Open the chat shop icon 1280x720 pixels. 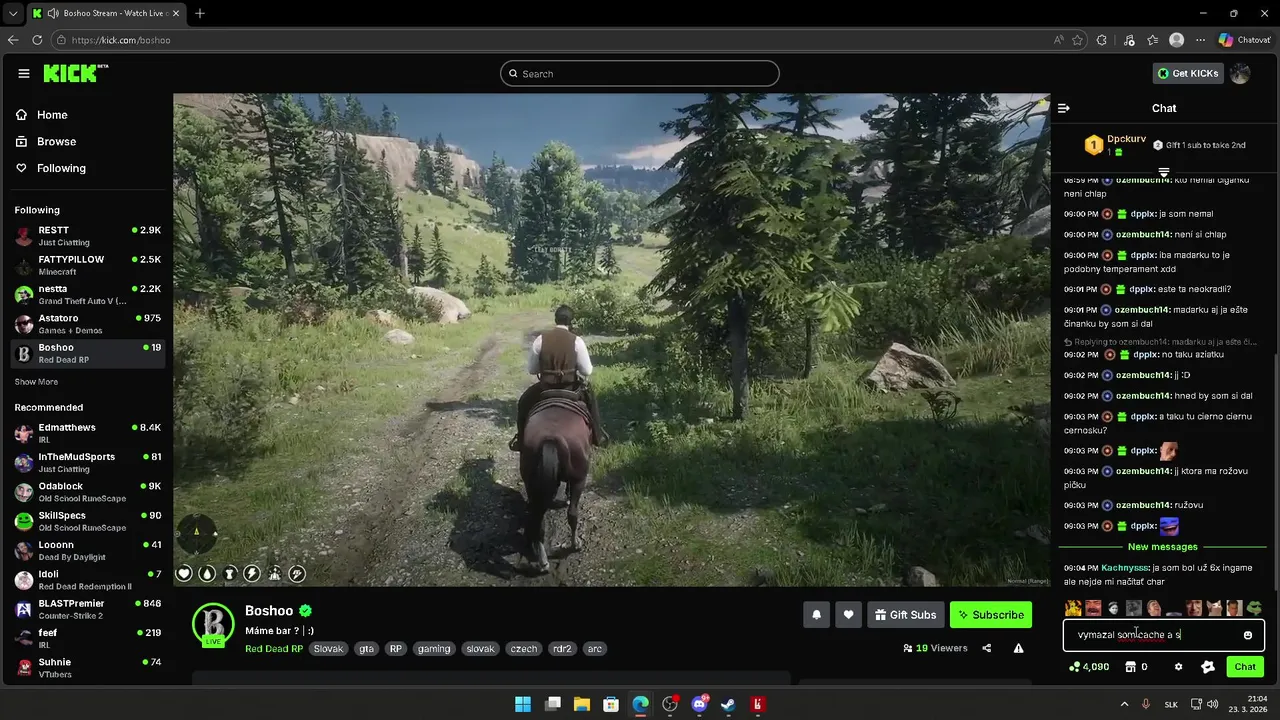[x=1130, y=667]
